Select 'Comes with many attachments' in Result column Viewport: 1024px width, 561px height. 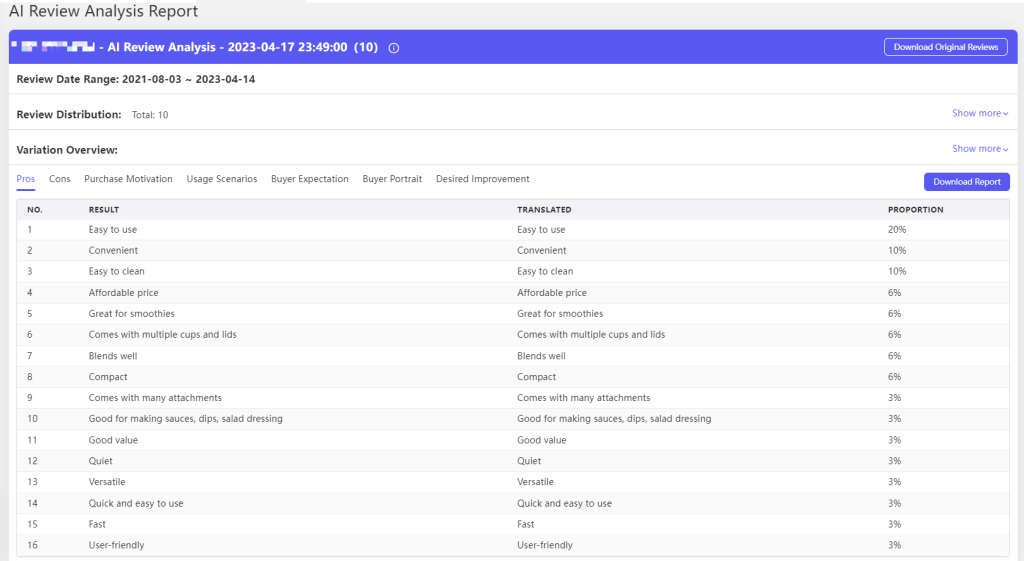point(155,398)
